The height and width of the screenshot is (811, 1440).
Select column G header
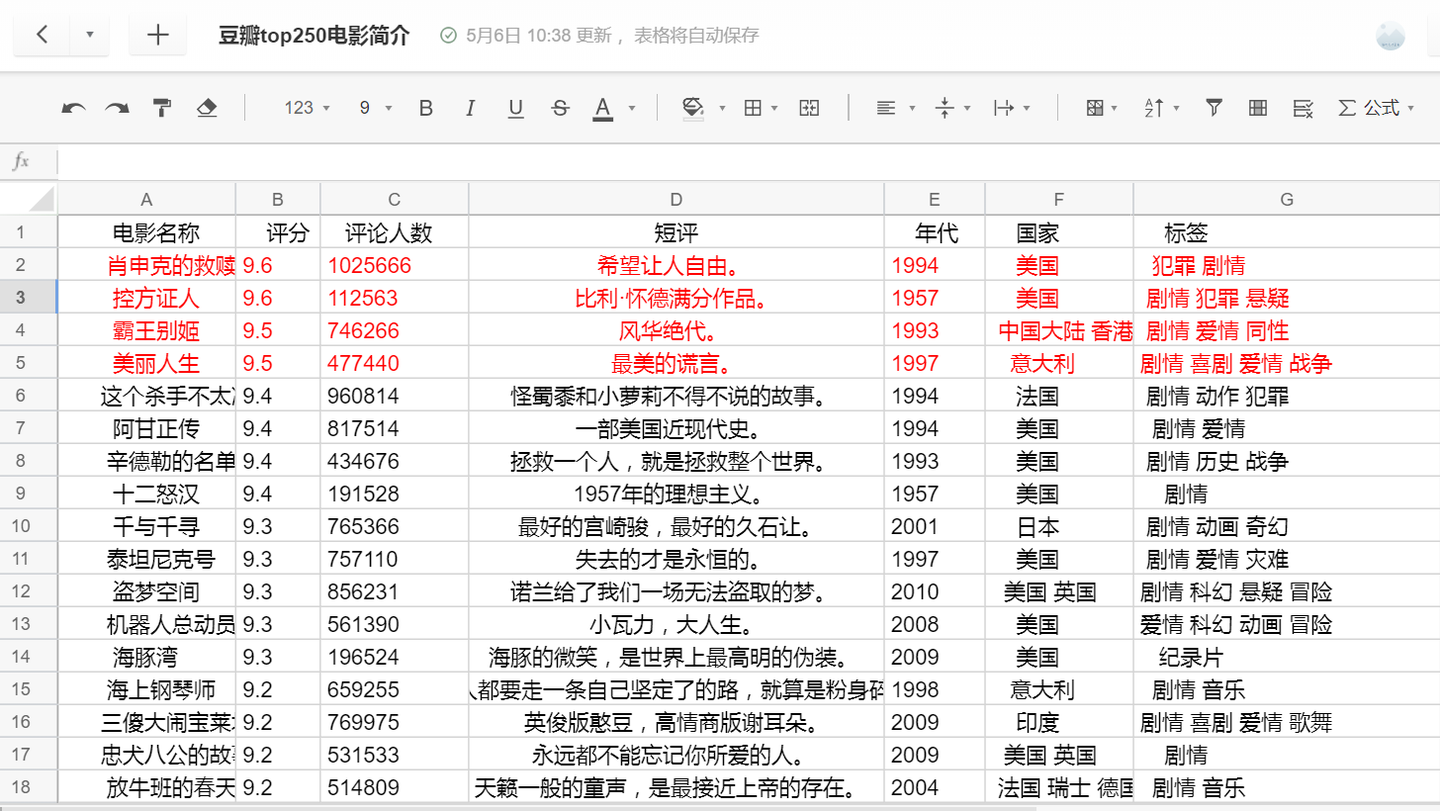[1286, 199]
